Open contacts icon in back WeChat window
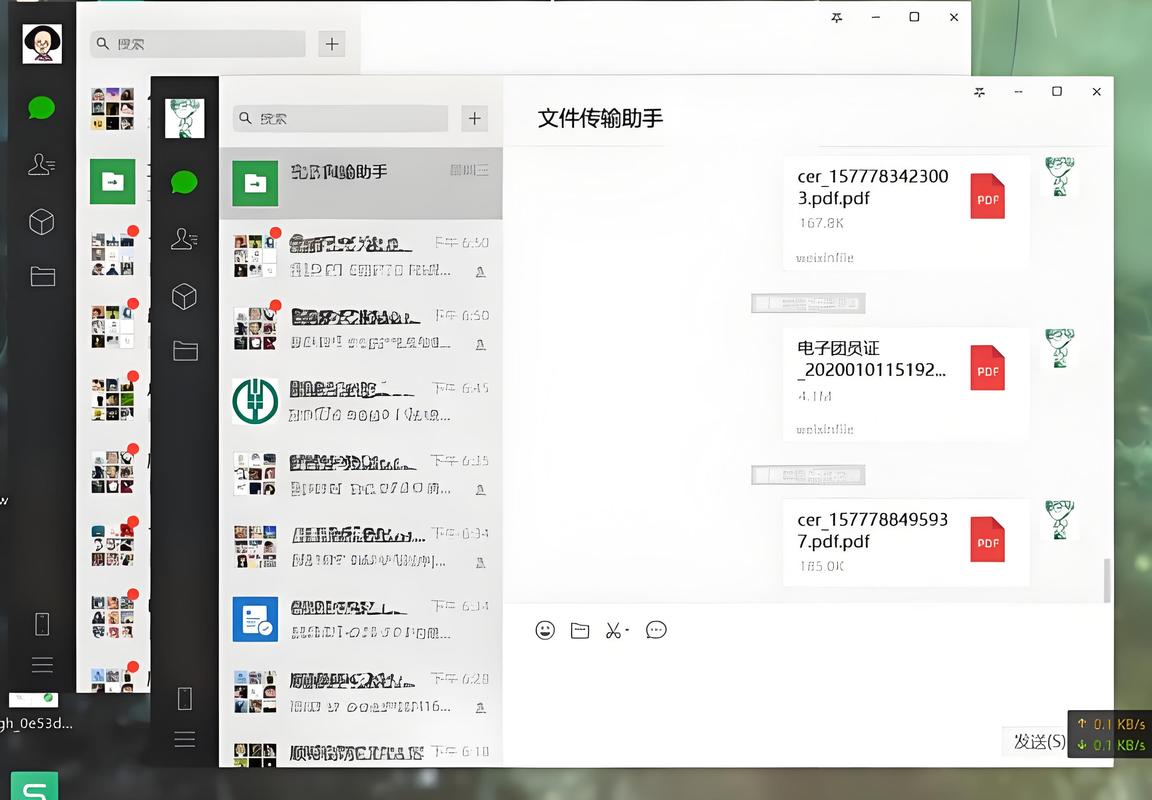1152x800 pixels. coord(42,164)
